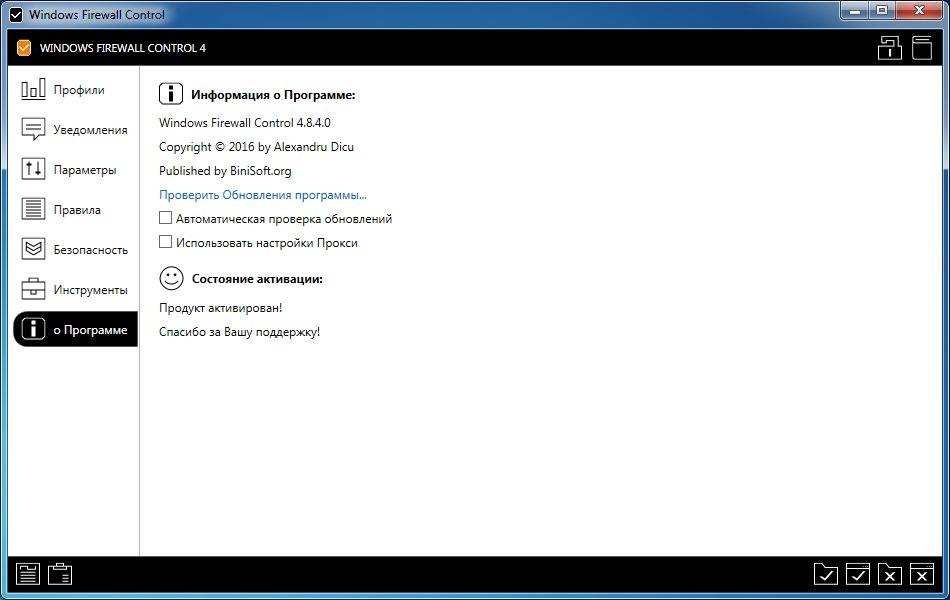950x600 pixels.
Task: Click the smiley icon beside Состояние активации
Action: pos(171,278)
